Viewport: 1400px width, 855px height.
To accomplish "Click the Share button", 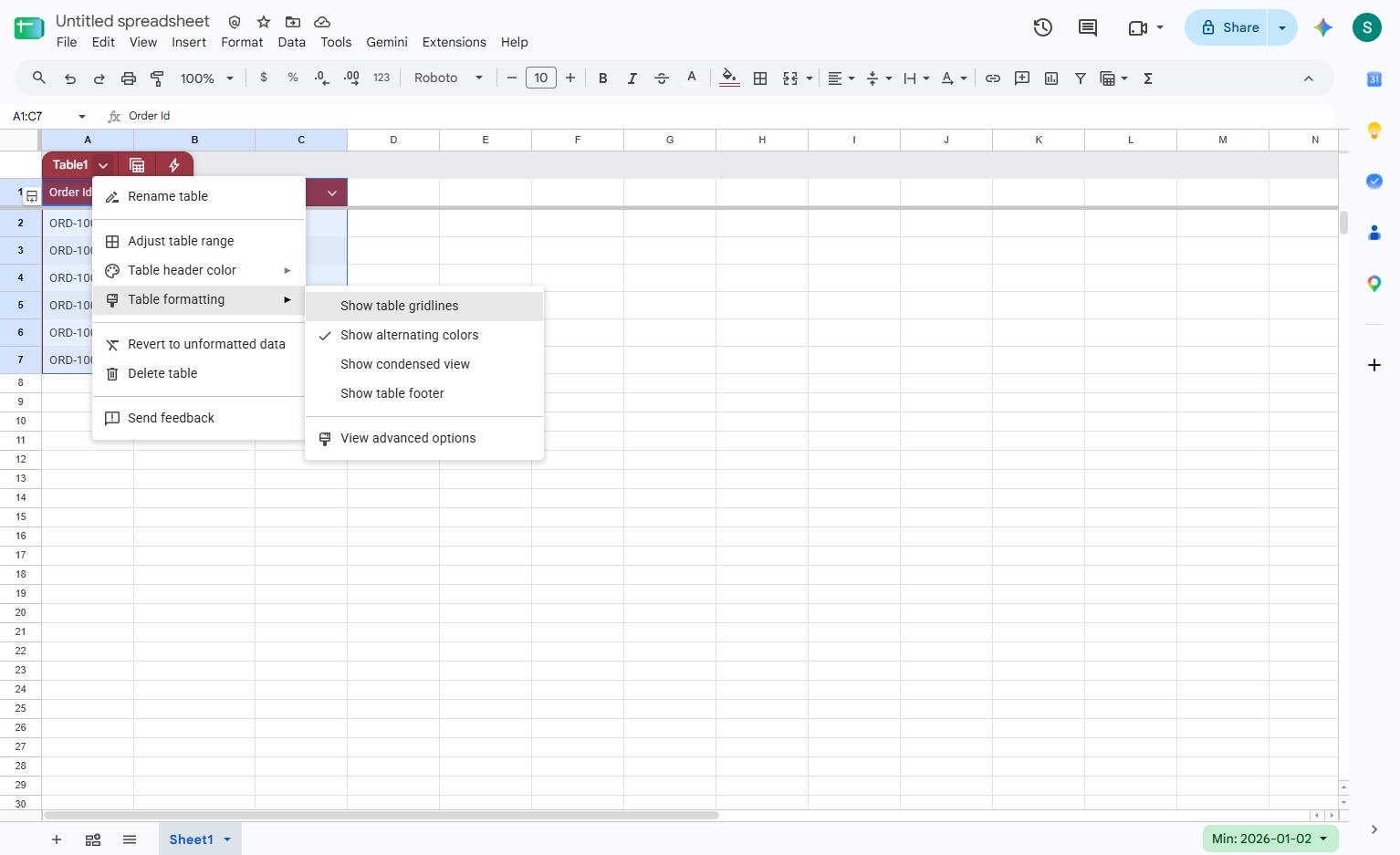I will pos(1229,27).
